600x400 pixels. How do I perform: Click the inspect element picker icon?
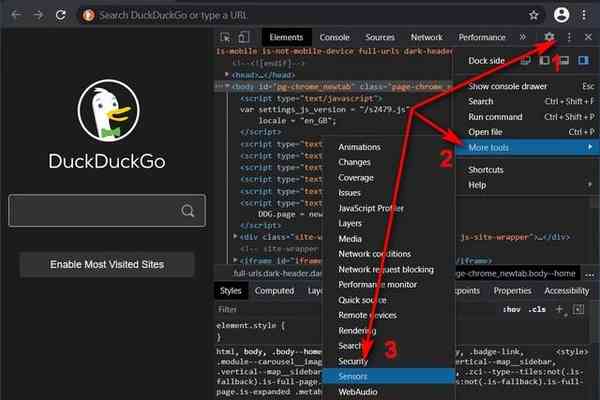226,38
